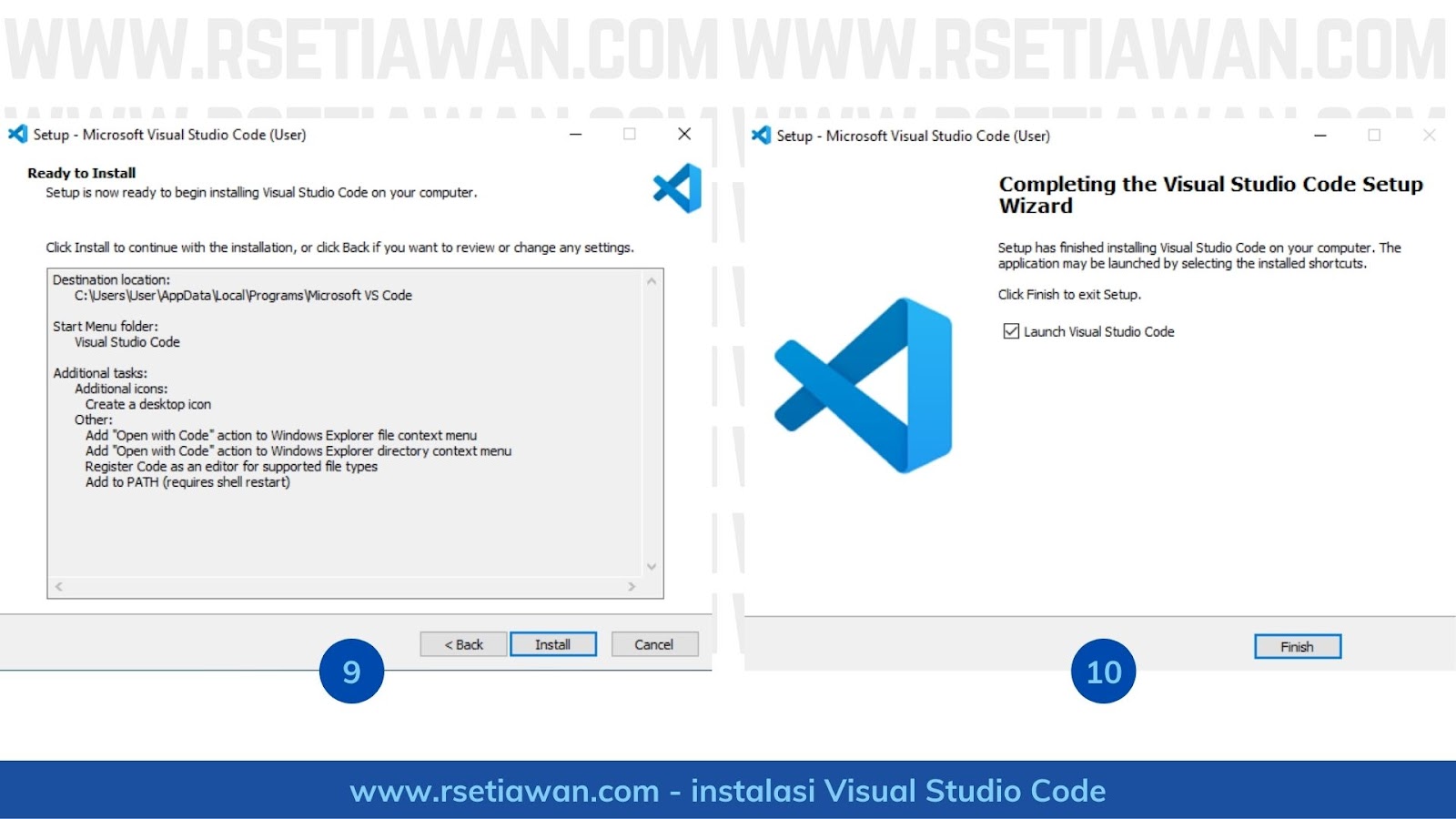1456x819 pixels.
Task: Click scroll left arrow in summary box
Action: point(59,587)
